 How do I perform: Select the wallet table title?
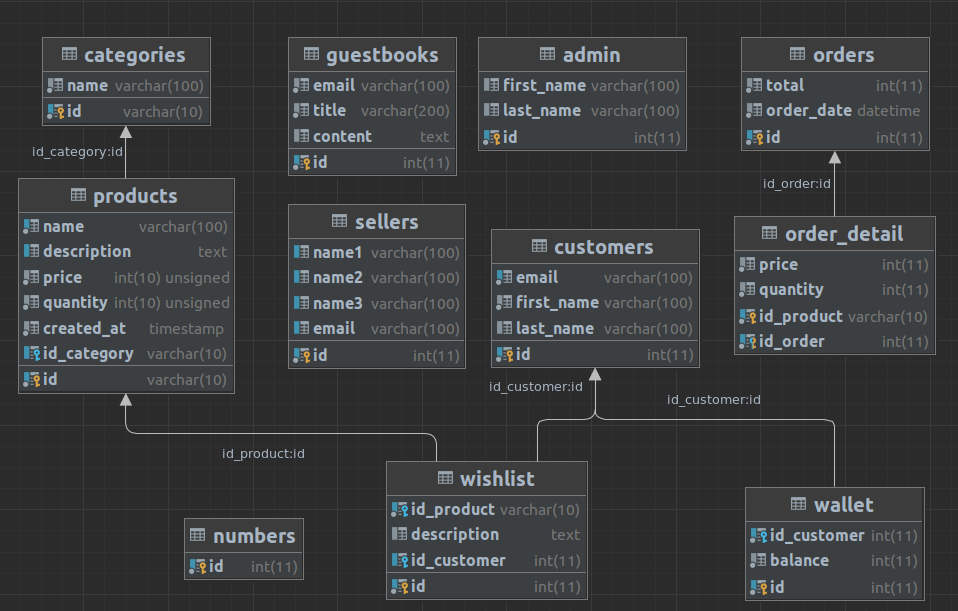tap(844, 505)
